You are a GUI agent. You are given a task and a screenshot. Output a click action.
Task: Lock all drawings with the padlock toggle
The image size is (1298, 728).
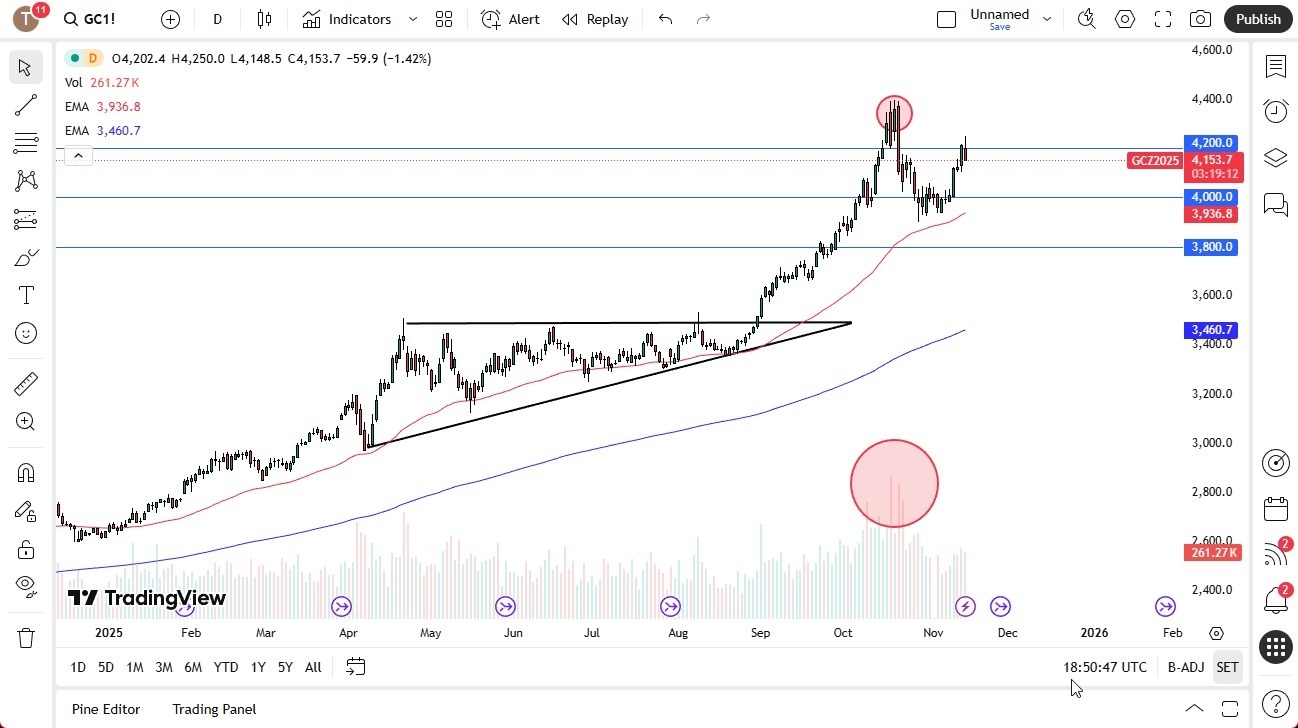coord(26,547)
